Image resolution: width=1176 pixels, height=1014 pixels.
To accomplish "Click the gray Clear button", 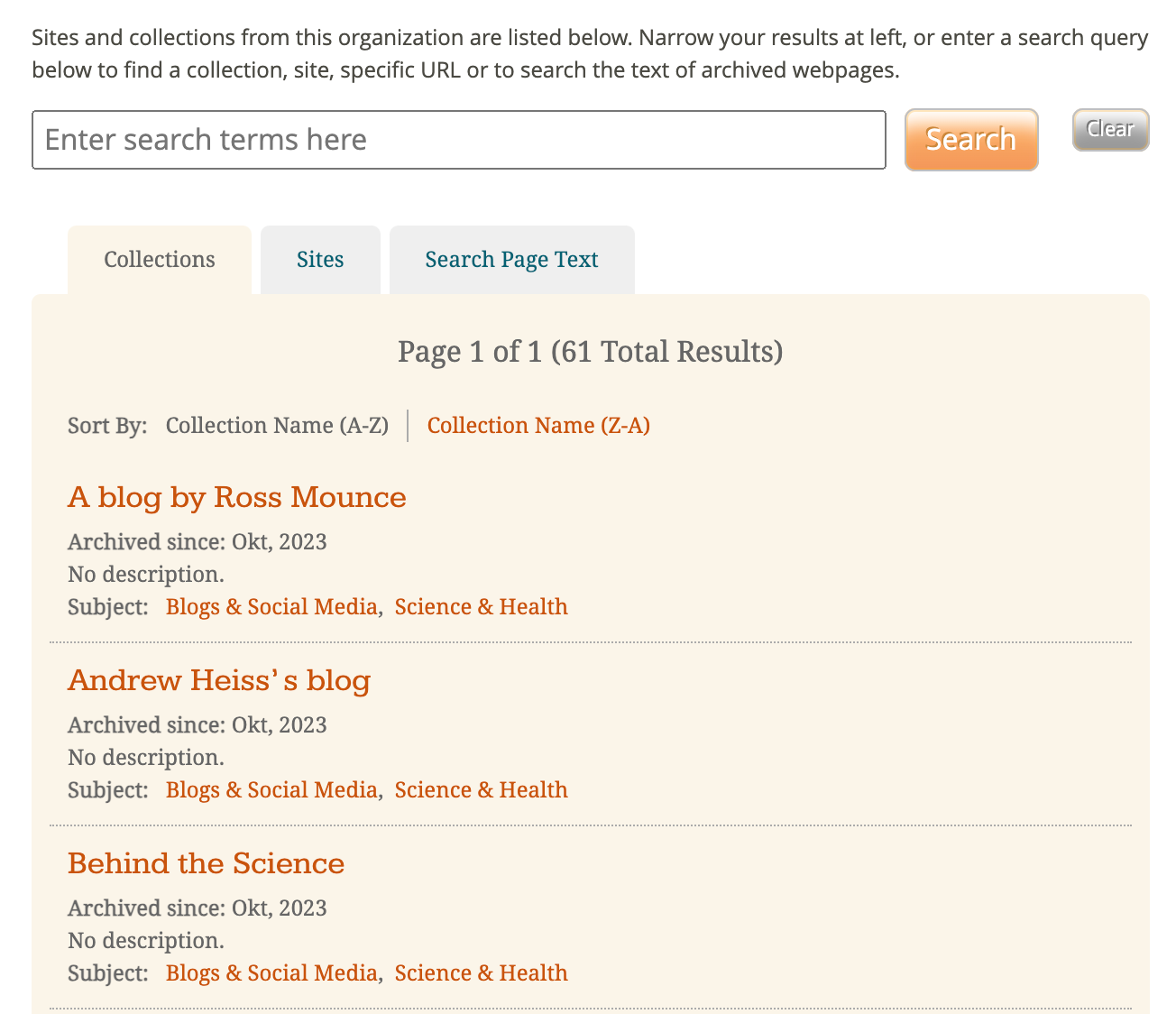I will pos(1110,130).
